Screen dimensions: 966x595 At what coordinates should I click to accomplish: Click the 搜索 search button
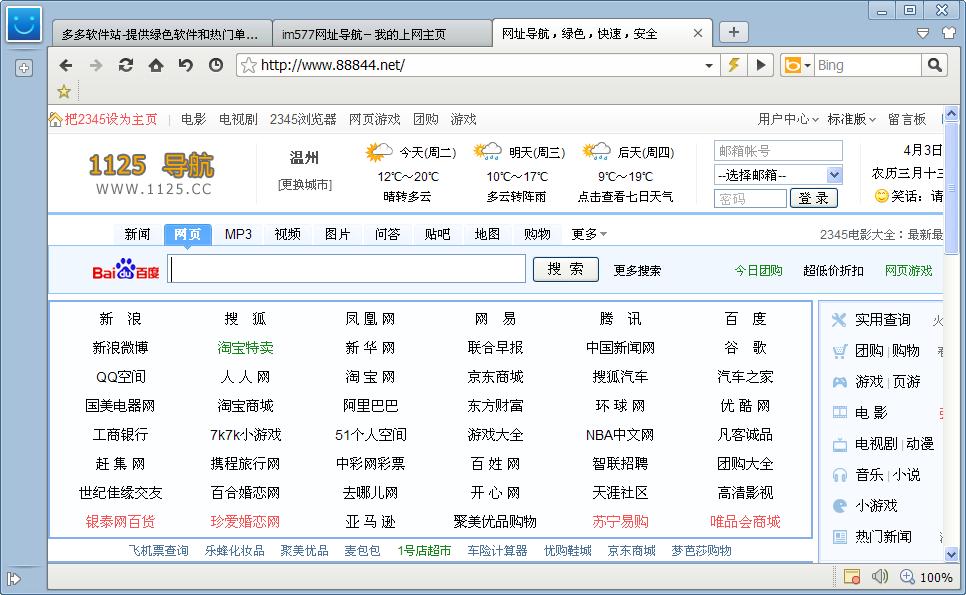566,269
